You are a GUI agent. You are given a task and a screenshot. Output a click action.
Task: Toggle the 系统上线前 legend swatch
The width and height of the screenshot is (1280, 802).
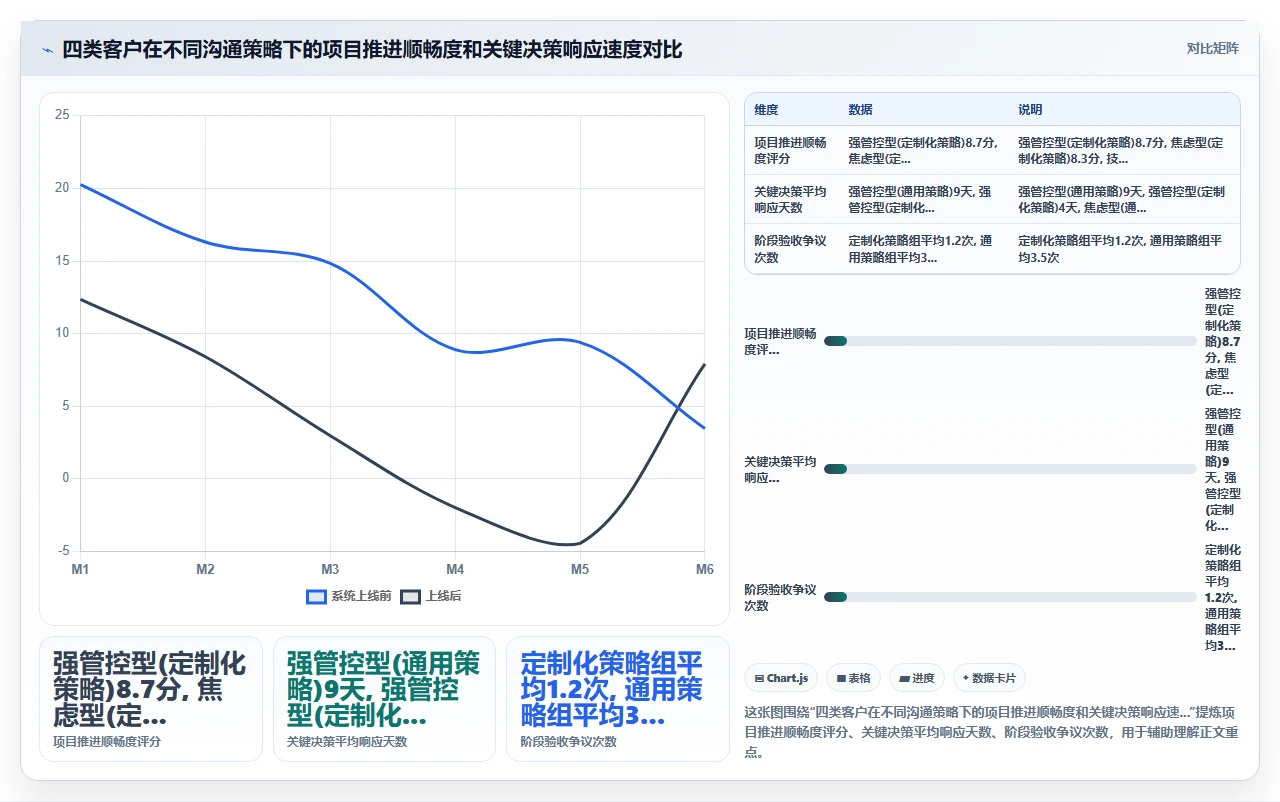coord(317,596)
